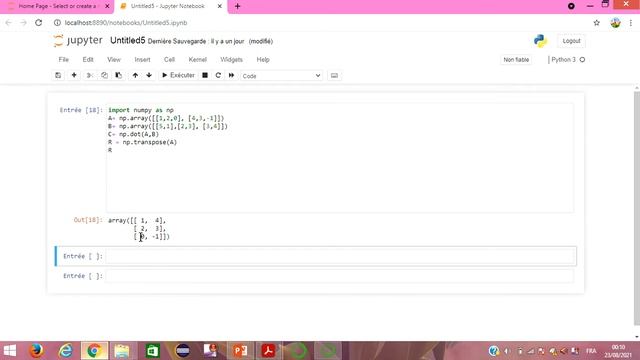The width and height of the screenshot is (640, 360).
Task: Save the notebook with the floppy icon
Action: (x=58, y=76)
